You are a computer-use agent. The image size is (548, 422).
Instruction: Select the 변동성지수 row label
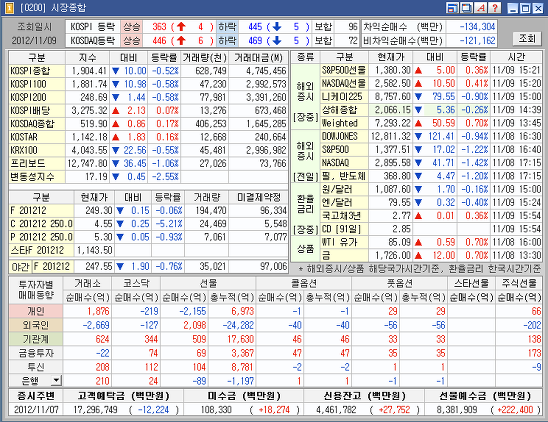click(x=37, y=177)
